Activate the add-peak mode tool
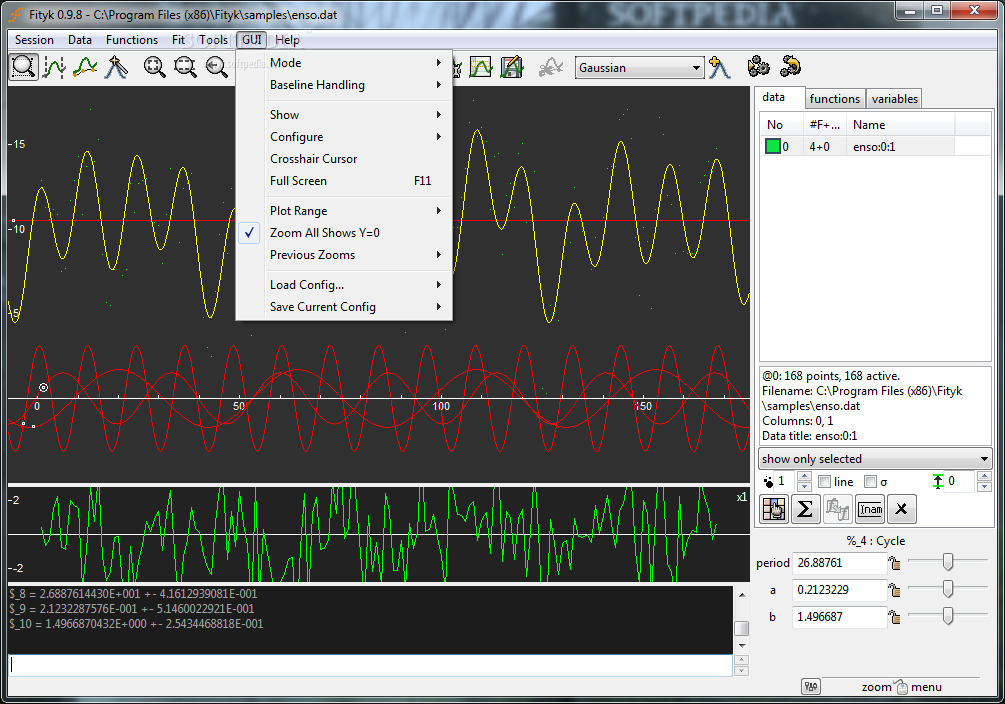This screenshot has height=704, width=1005. (115, 67)
